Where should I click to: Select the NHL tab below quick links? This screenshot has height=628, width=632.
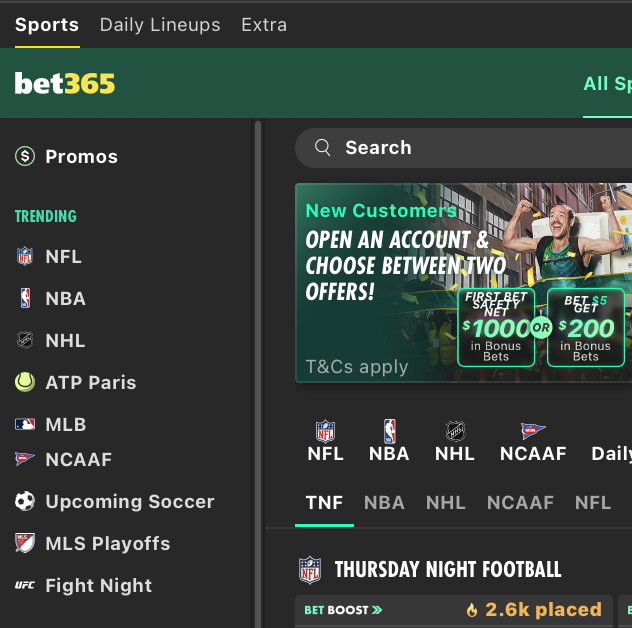446,503
